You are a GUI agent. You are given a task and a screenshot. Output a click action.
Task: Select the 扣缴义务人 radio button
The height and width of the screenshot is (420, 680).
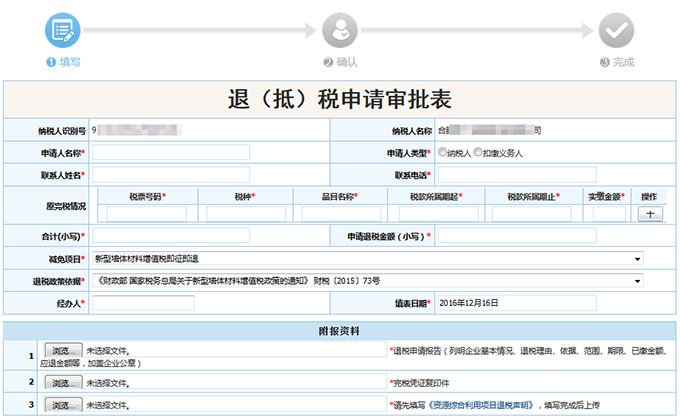tap(478, 153)
